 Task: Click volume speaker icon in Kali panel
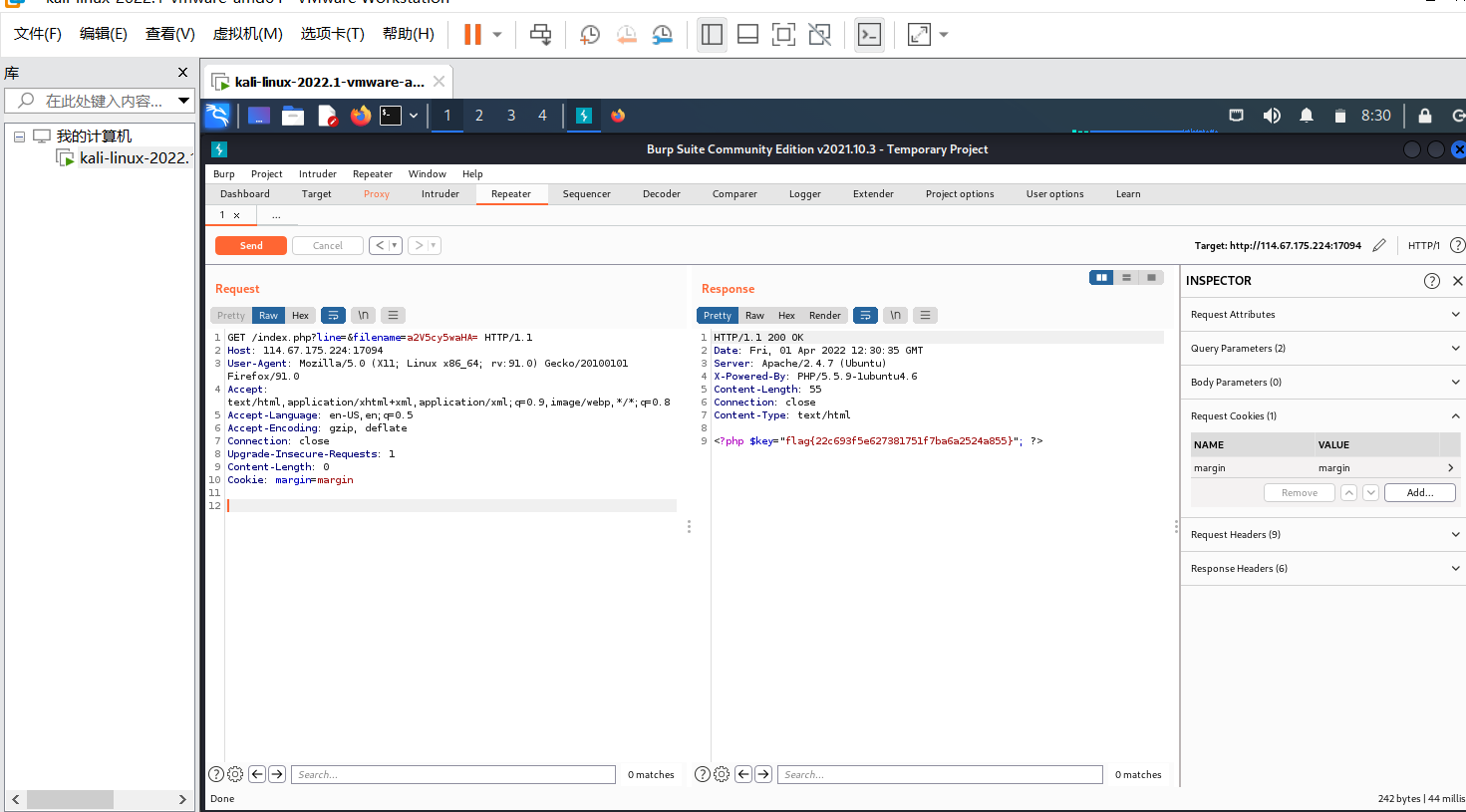[1272, 116]
